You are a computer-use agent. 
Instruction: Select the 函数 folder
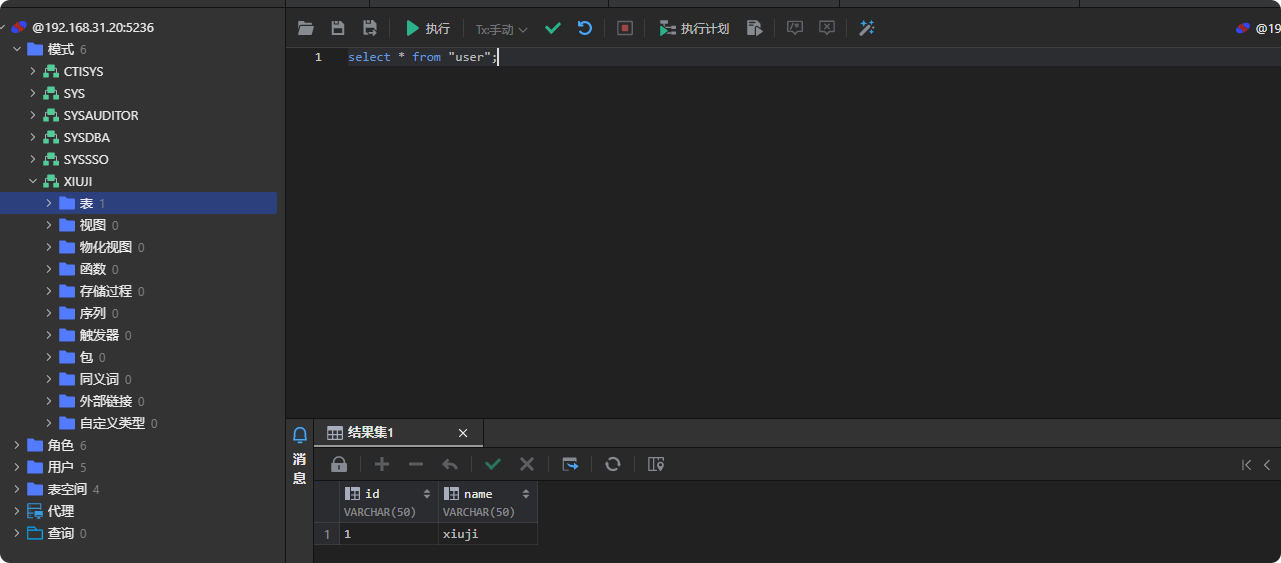tap(92, 269)
